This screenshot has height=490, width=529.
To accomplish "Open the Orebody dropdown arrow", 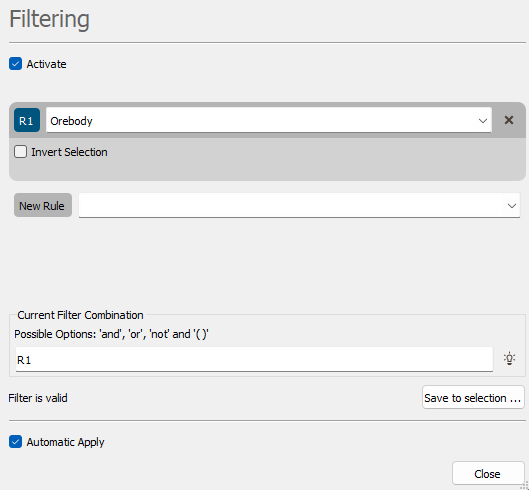I will pyautogui.click(x=483, y=121).
